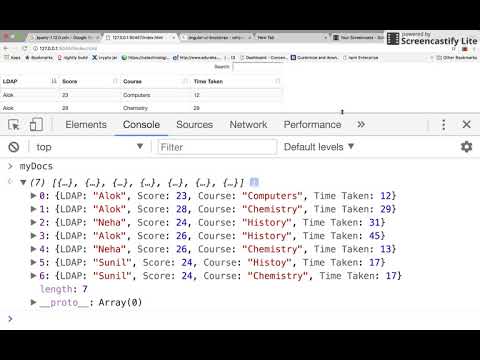Click the LDAP column sort icon
The width and height of the screenshot is (480, 360).
pyautogui.click(x=54, y=81)
